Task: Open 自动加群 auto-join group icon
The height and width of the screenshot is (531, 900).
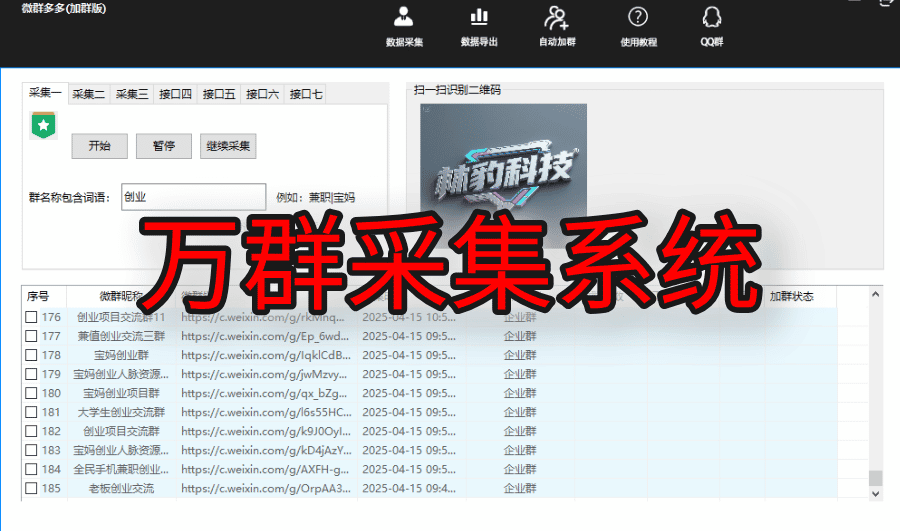Action: [556, 18]
